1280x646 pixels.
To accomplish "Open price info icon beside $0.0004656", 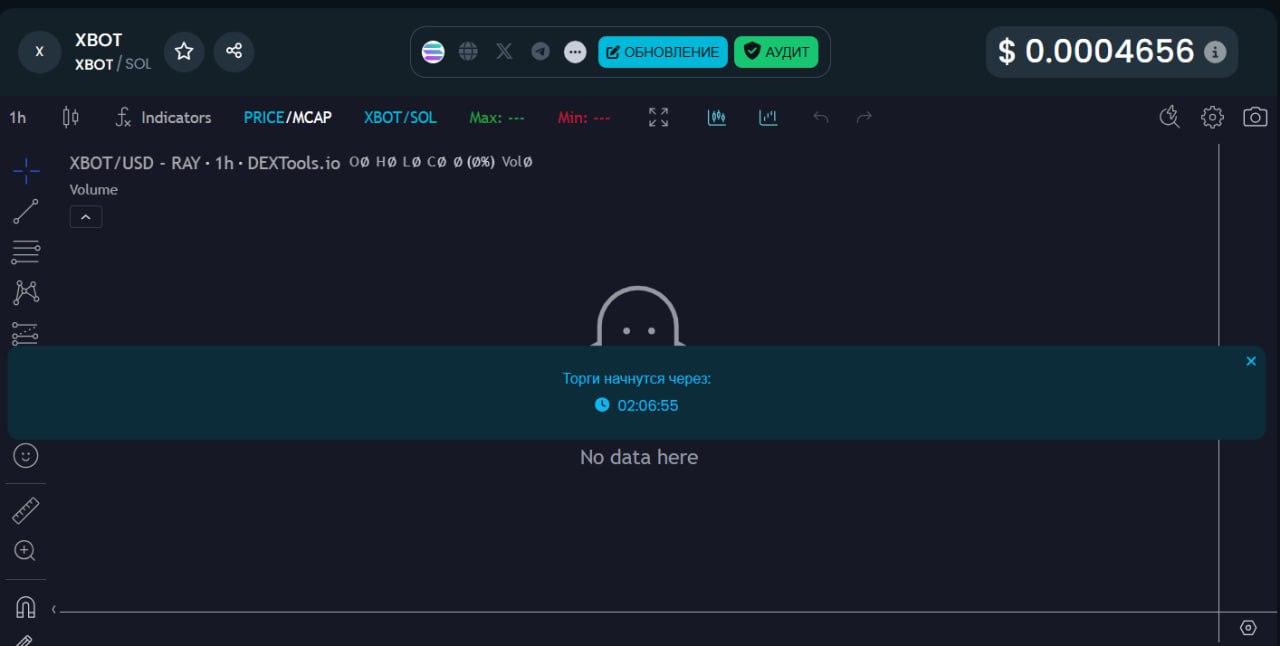I will (x=1215, y=52).
